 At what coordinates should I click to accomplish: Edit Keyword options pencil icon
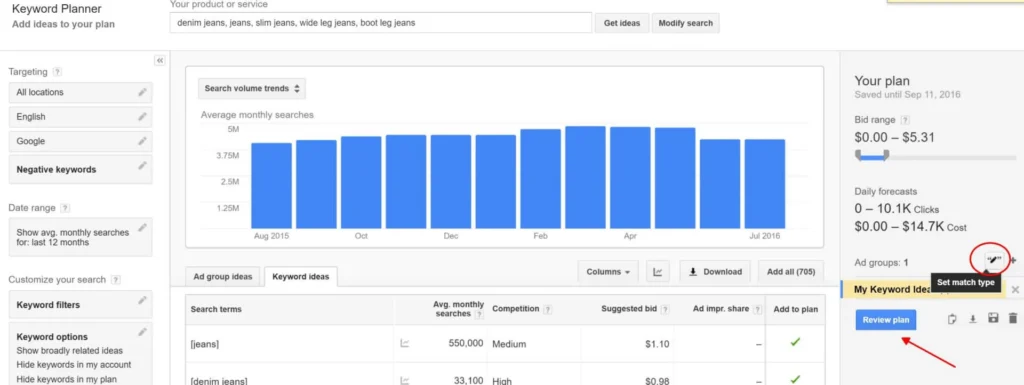click(x=142, y=332)
